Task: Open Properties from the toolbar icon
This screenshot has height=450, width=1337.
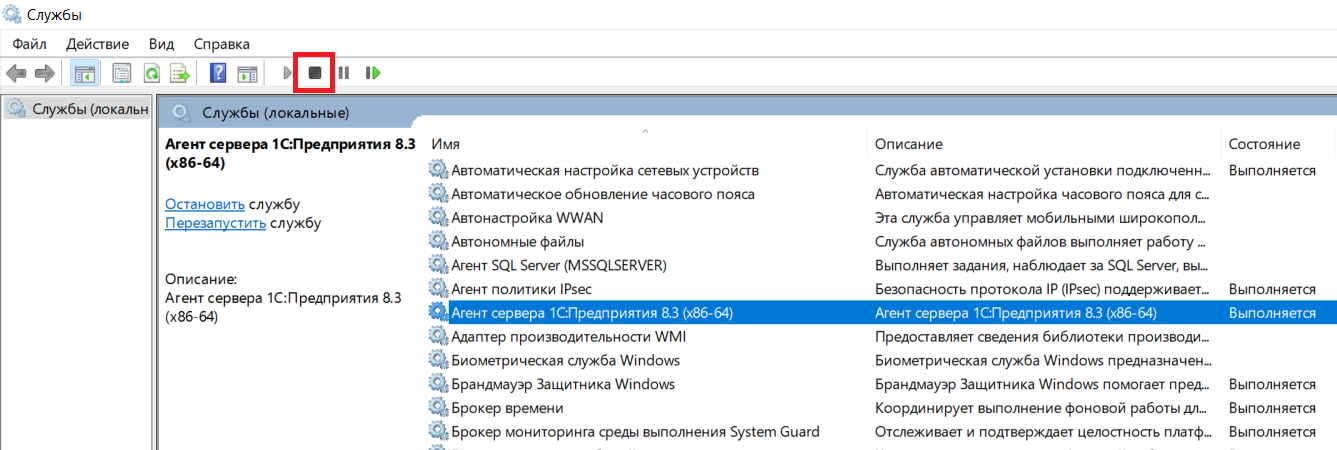Action: click(x=122, y=73)
